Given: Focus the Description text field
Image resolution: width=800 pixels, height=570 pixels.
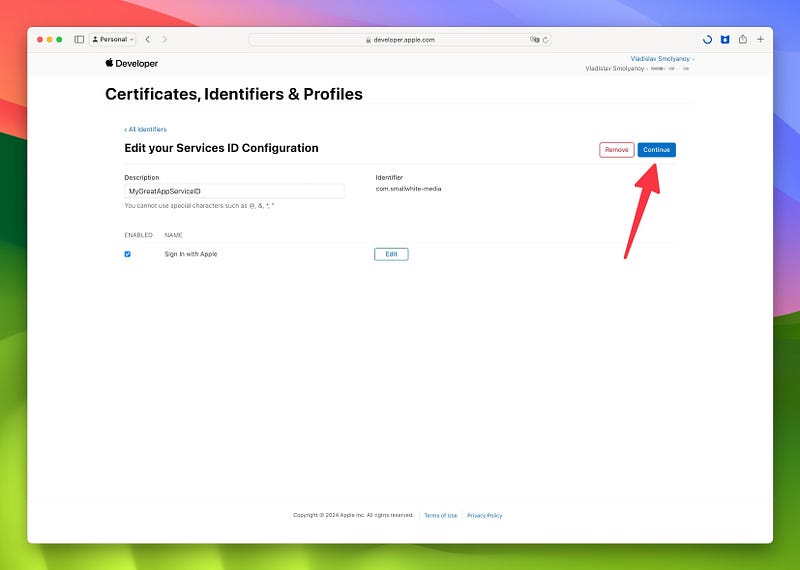Looking at the screenshot, I should [234, 191].
